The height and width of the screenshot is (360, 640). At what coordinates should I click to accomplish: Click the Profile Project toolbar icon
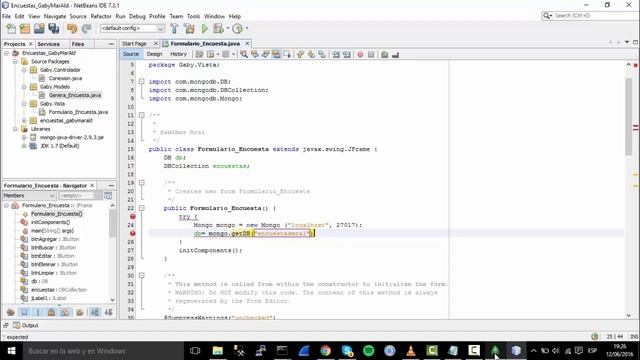click(237, 29)
